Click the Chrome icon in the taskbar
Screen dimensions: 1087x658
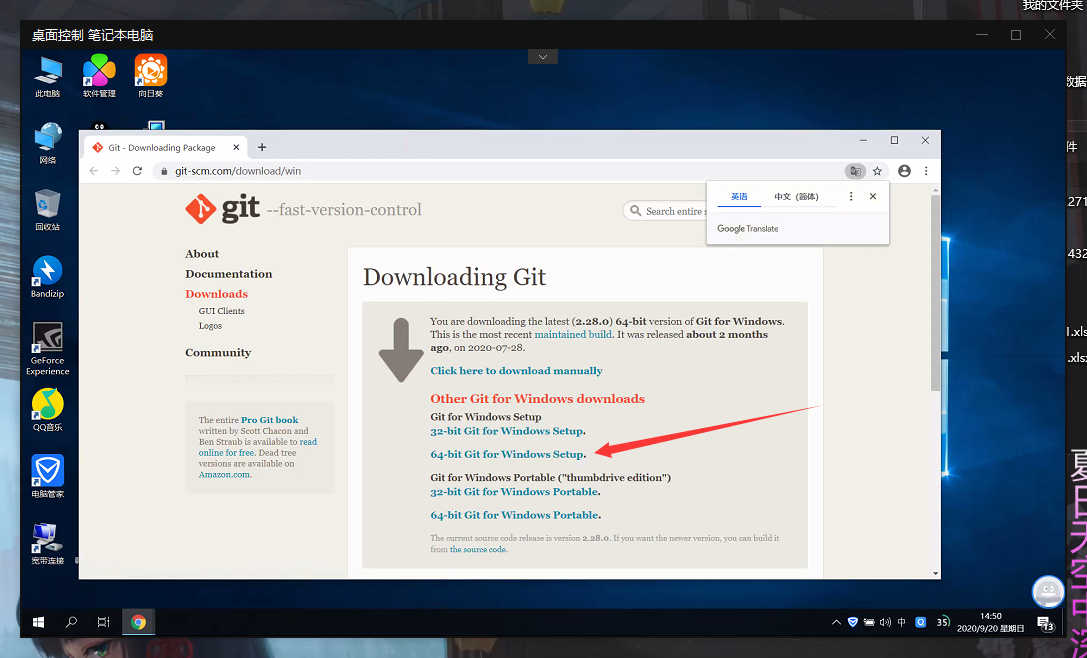[x=138, y=622]
